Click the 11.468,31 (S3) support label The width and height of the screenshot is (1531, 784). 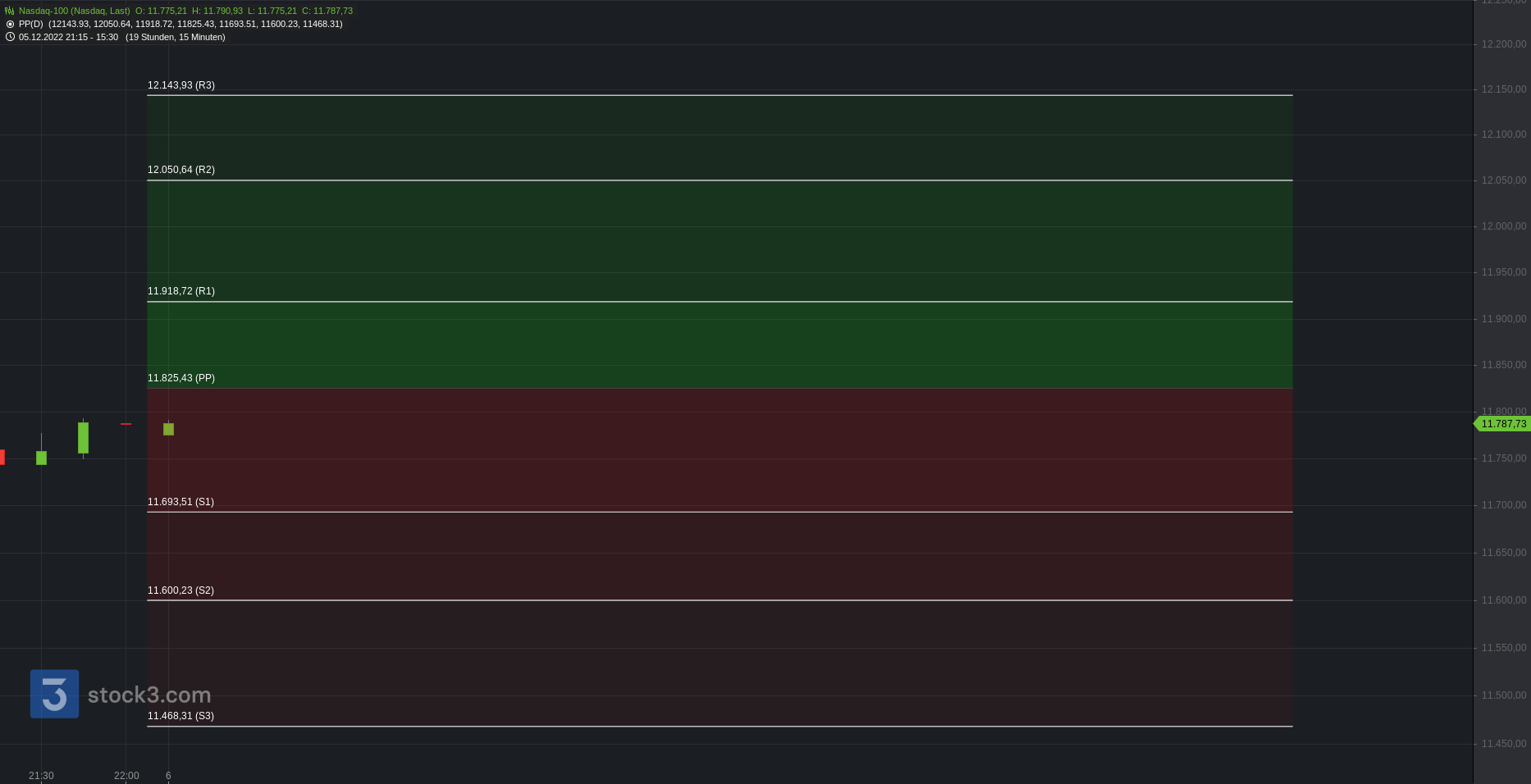coord(181,716)
